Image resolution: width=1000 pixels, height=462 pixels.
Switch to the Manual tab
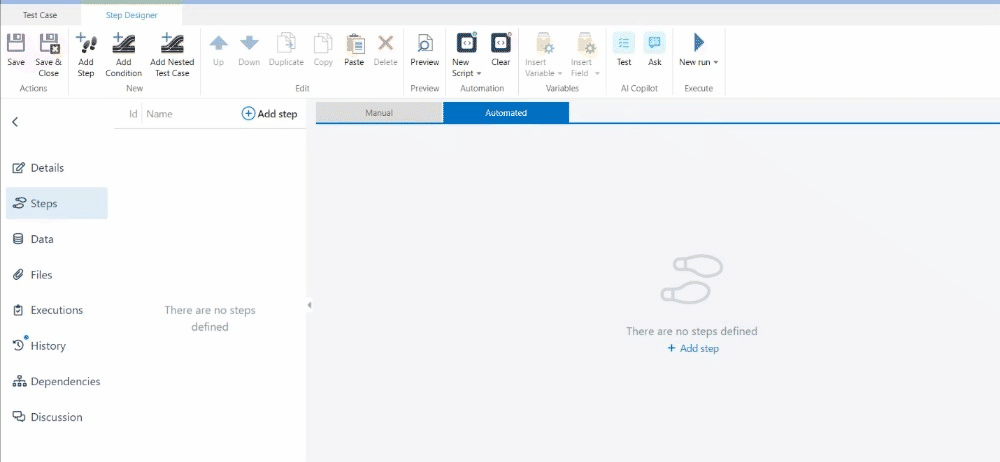379,113
